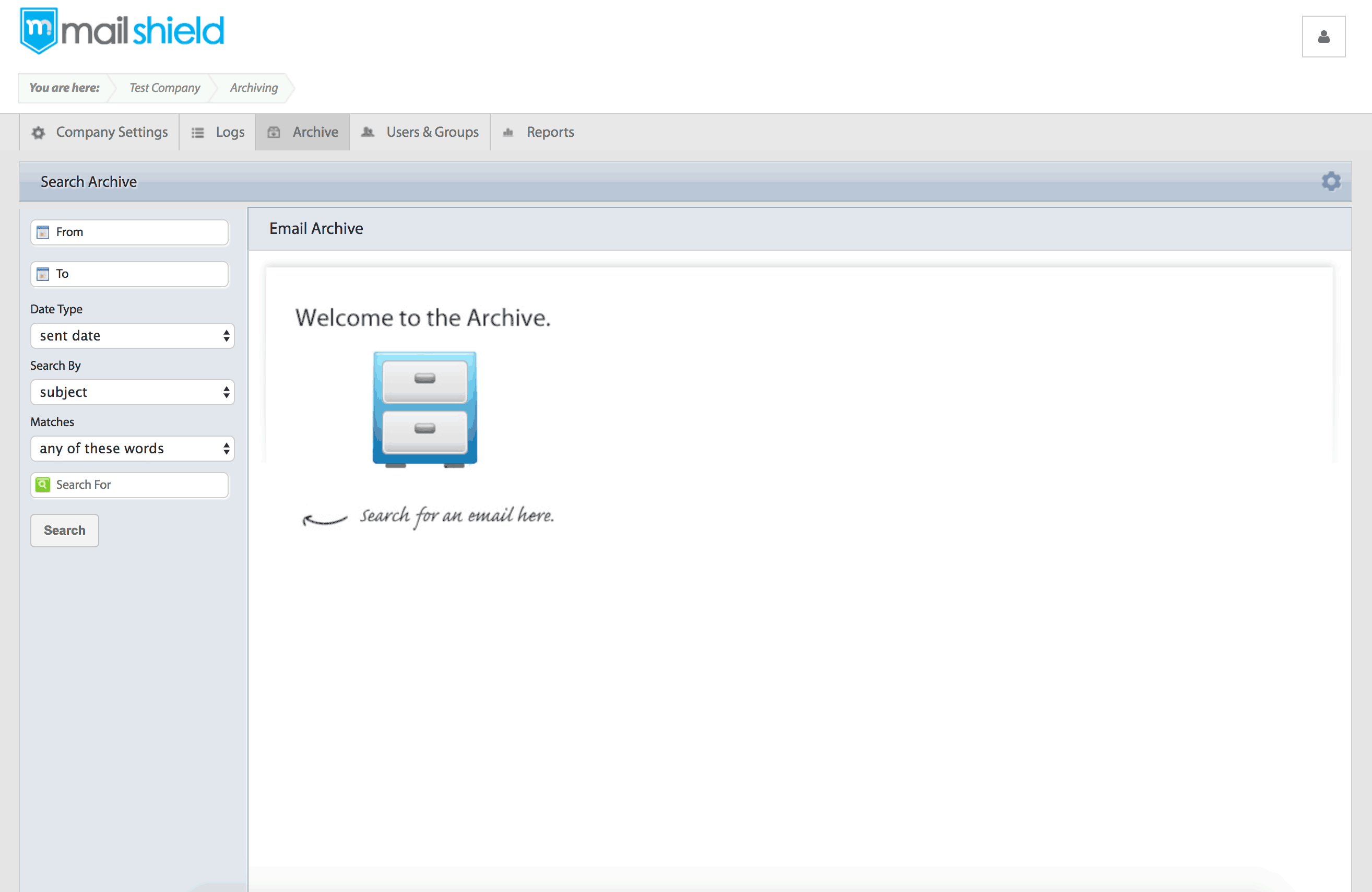Open the Search Archive settings gear
This screenshot has height=892, width=1372.
coord(1331,181)
